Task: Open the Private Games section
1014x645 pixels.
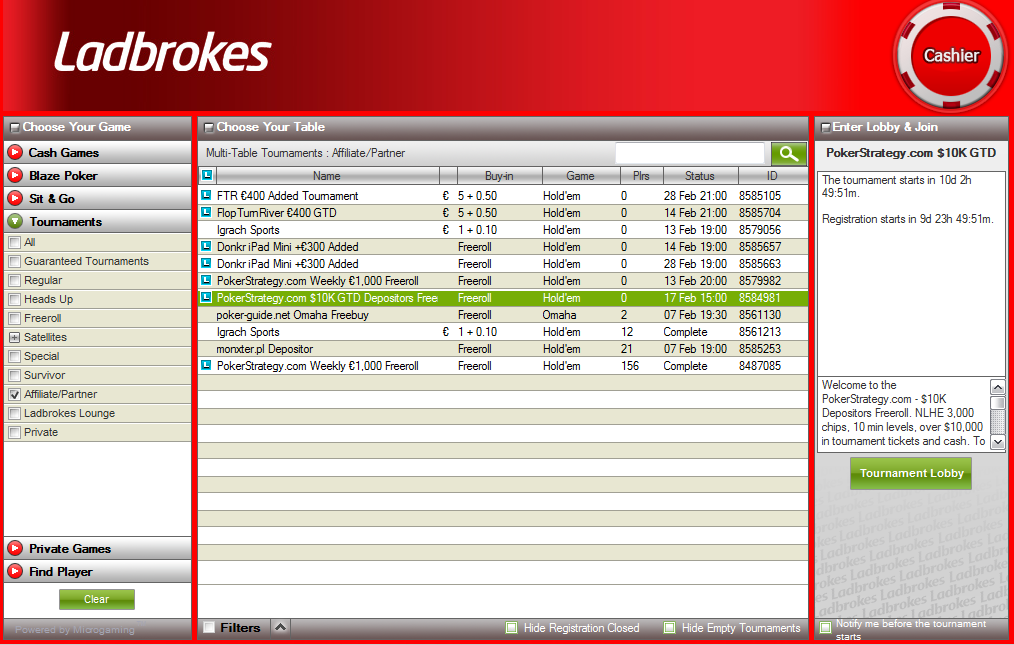Action: coord(98,549)
